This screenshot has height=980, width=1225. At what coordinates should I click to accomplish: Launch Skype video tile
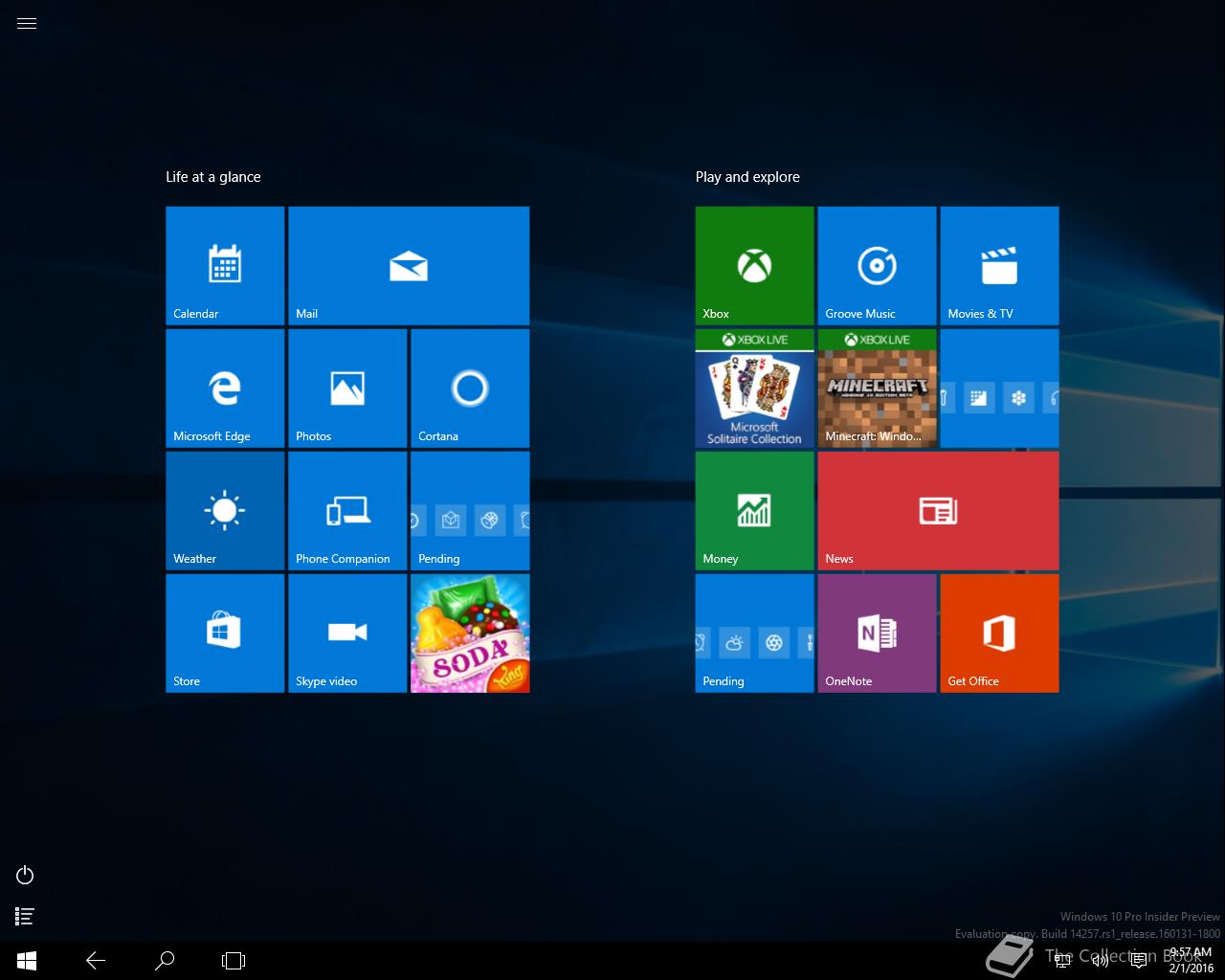pos(347,634)
